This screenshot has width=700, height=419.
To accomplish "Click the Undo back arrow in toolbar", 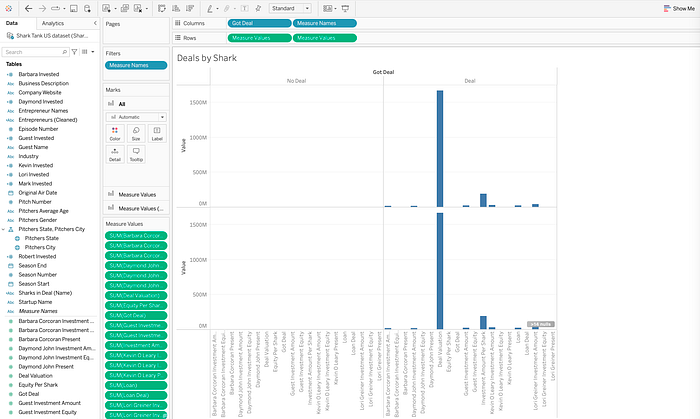I will tap(29, 8).
